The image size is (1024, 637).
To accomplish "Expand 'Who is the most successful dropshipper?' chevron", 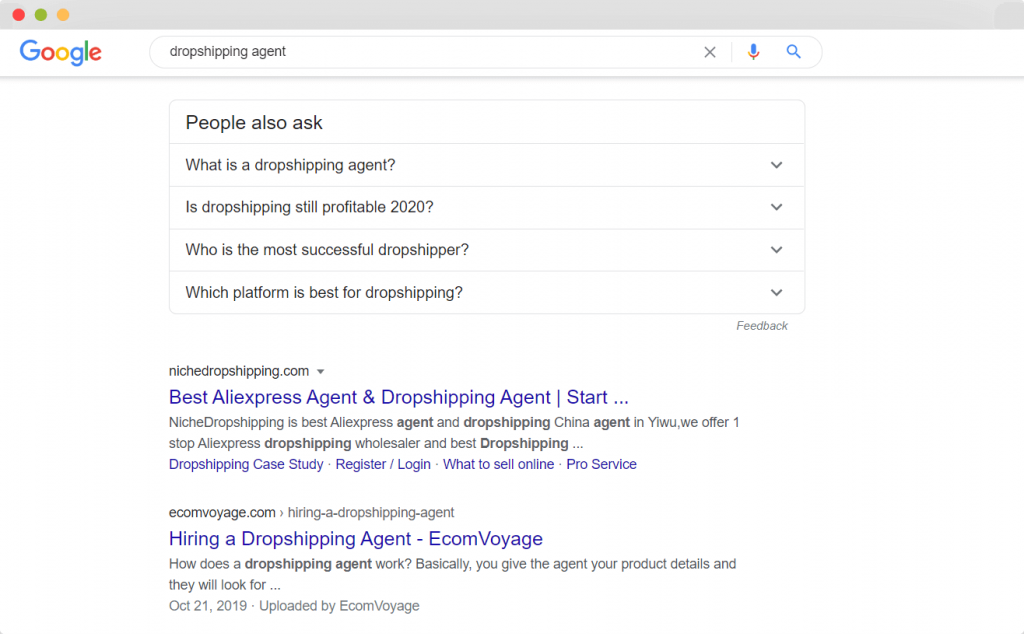I will point(776,250).
